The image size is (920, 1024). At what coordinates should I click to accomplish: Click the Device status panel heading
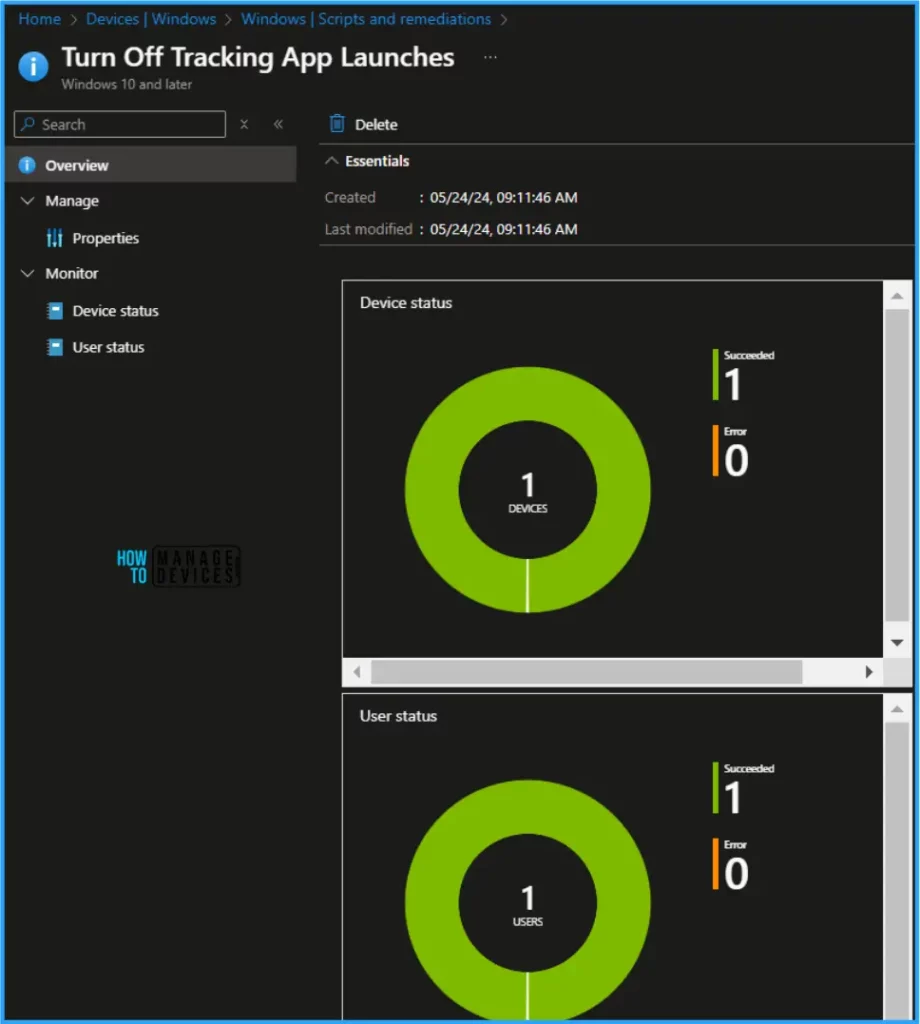click(x=405, y=303)
